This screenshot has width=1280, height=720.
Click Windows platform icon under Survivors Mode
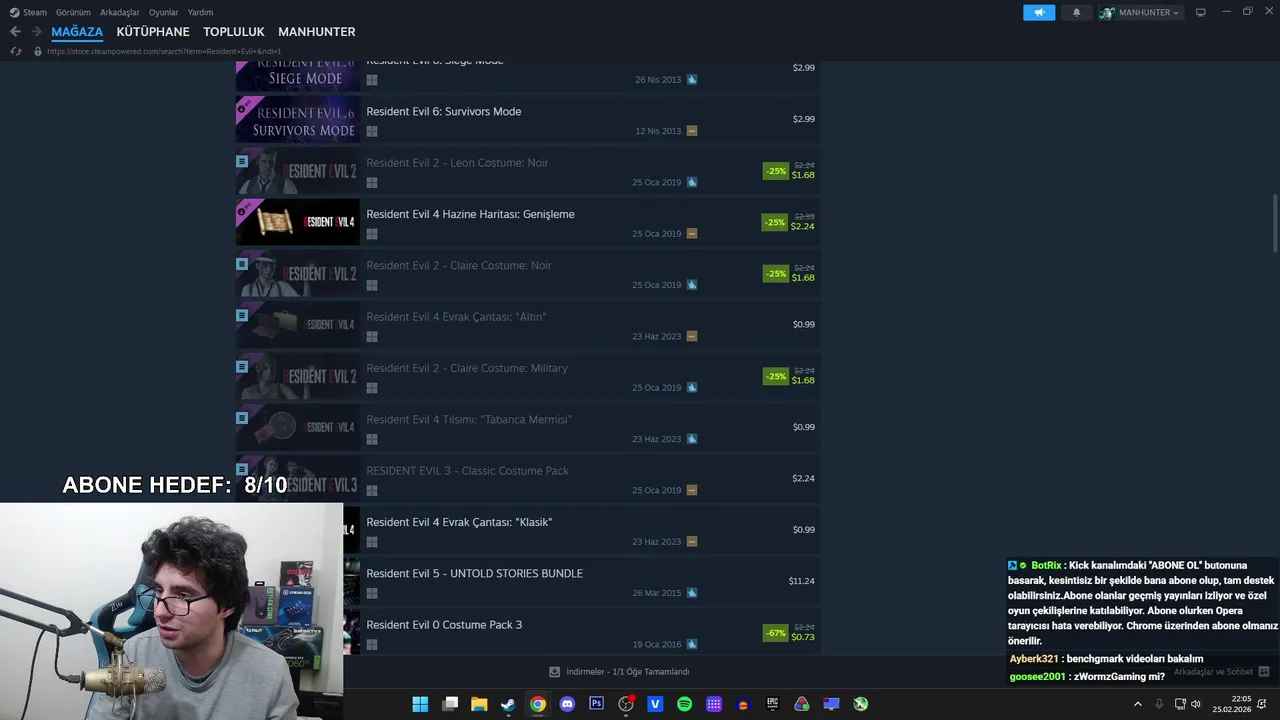tap(372, 131)
